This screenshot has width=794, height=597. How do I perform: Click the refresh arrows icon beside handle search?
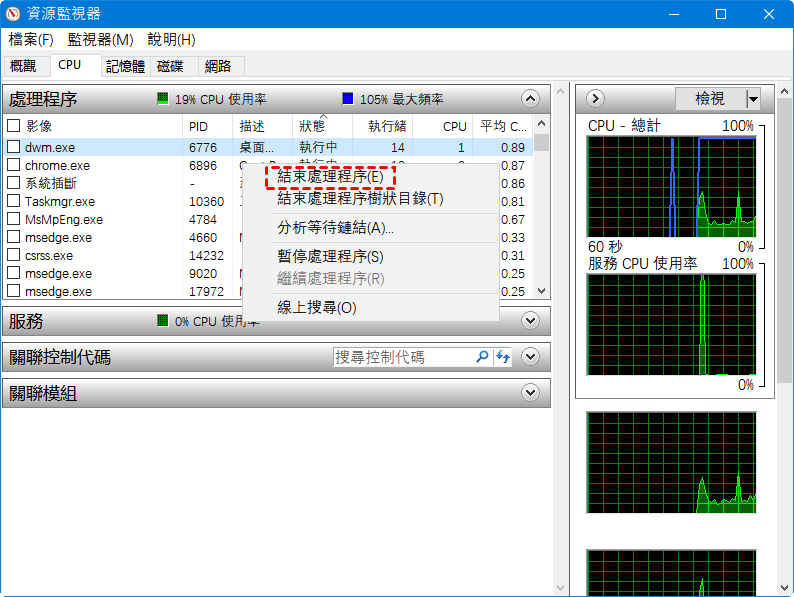[x=502, y=357]
